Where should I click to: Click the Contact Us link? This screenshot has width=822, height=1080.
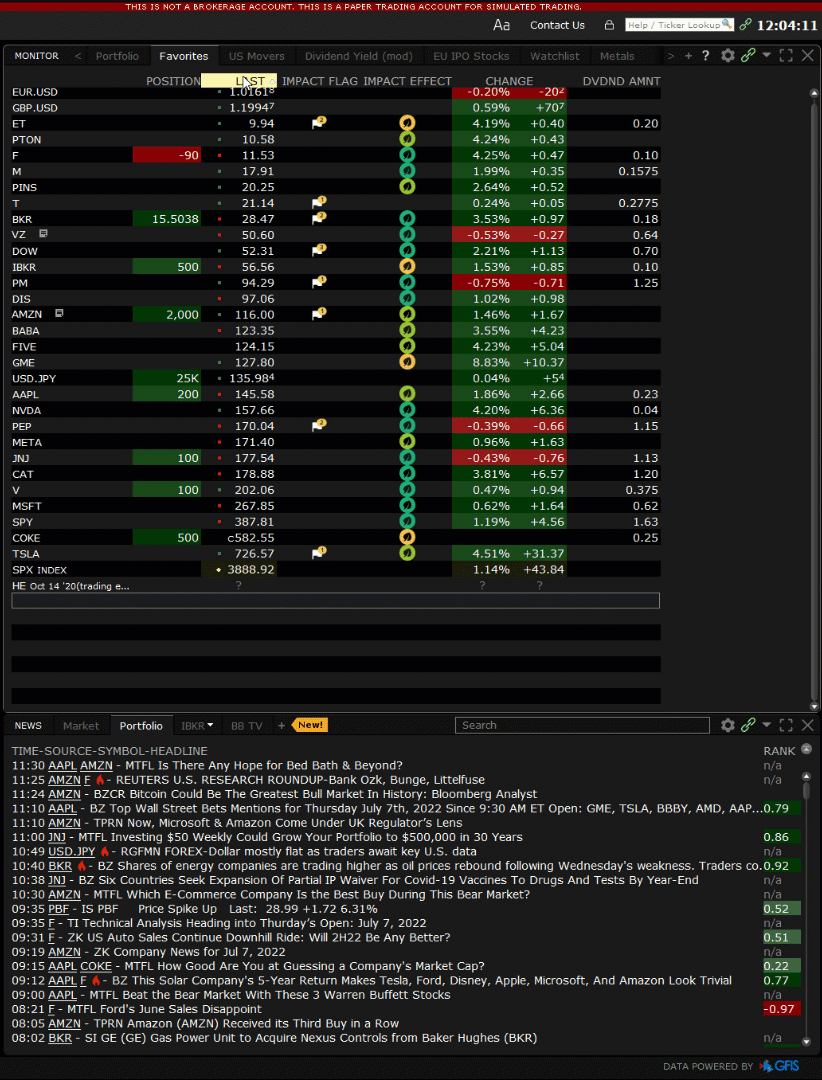(557, 25)
